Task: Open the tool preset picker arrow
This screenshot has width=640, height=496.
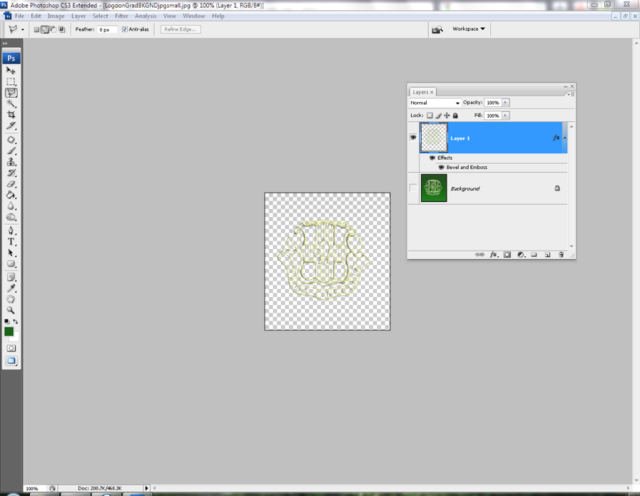Action: pyautogui.click(x=22, y=30)
